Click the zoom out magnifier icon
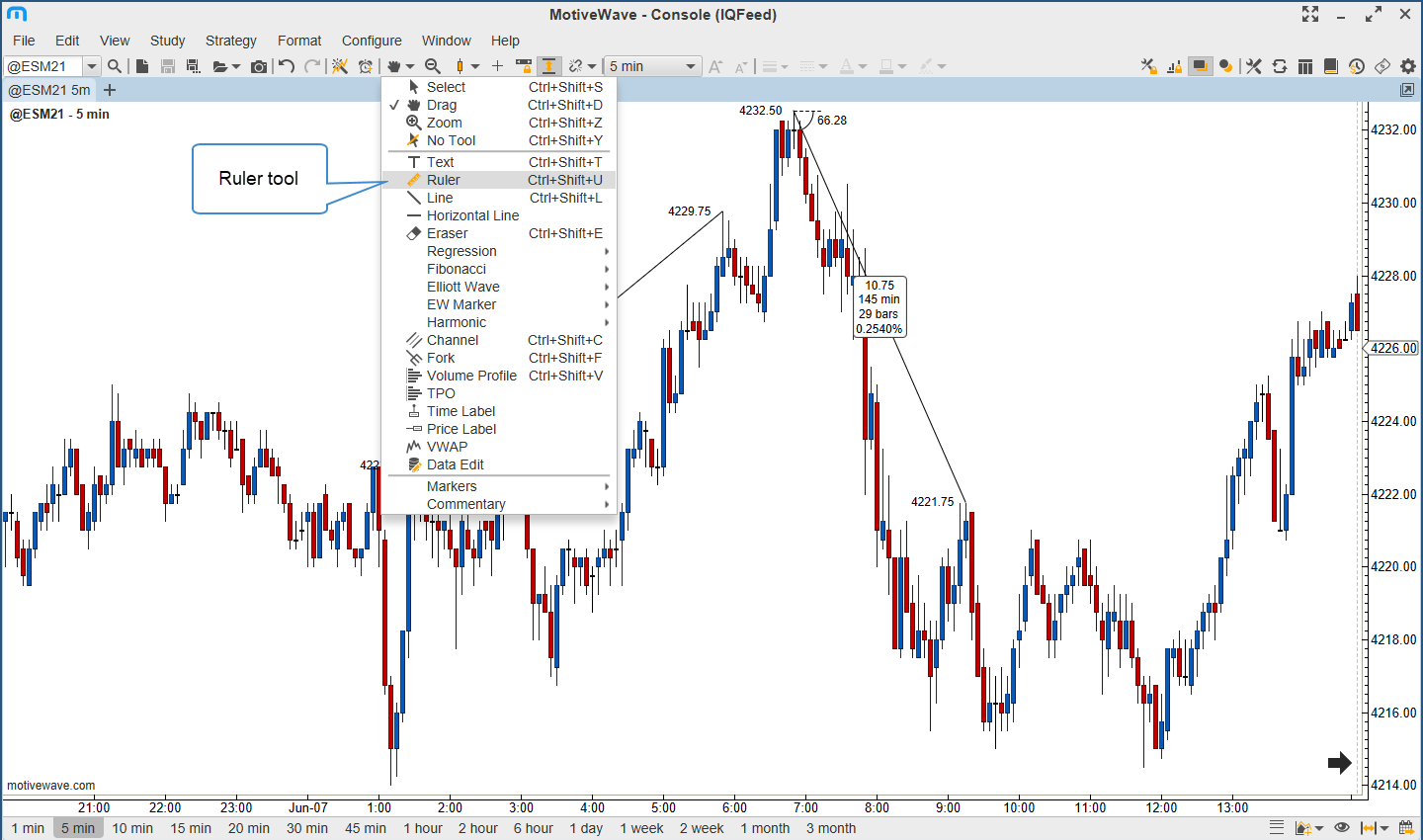 (x=433, y=66)
